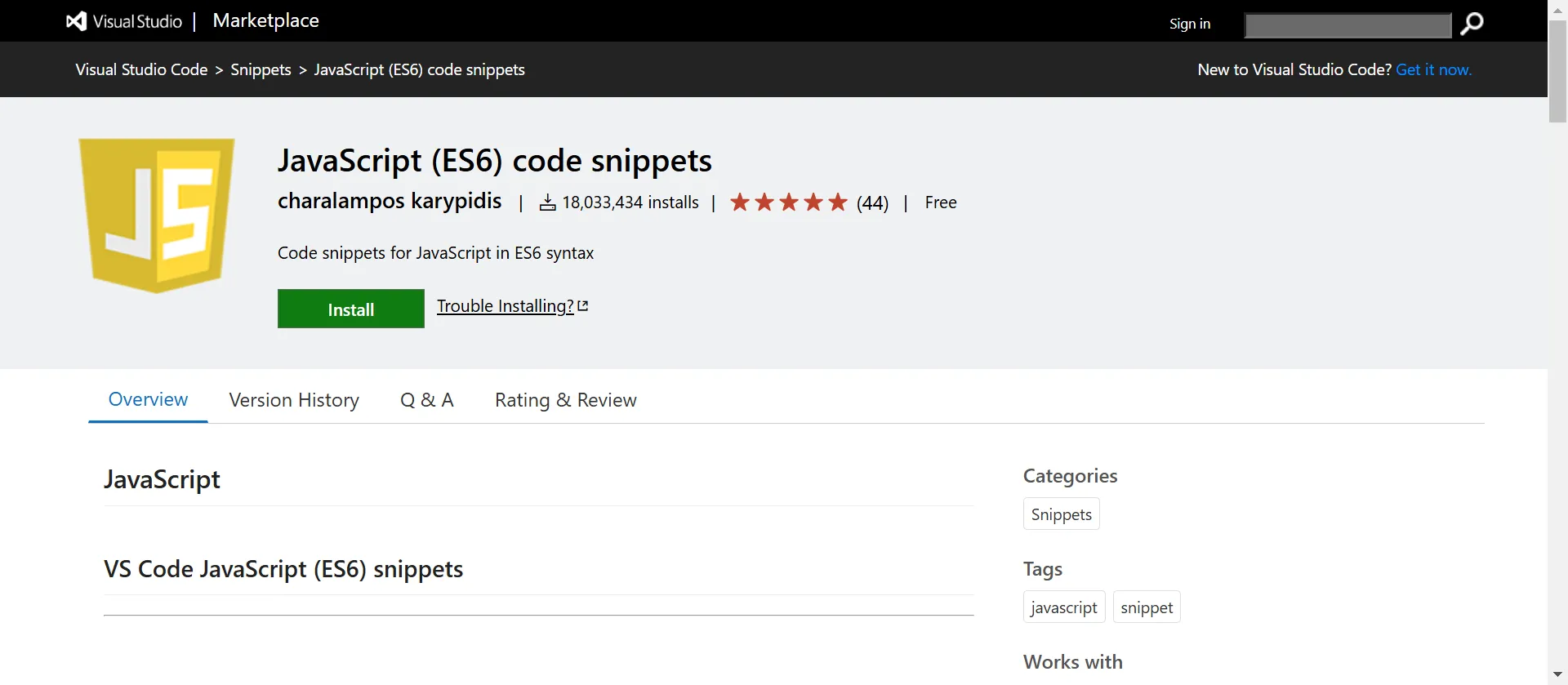Click the Free price label
Image resolution: width=1568 pixels, height=685 pixels.
pyautogui.click(x=941, y=202)
